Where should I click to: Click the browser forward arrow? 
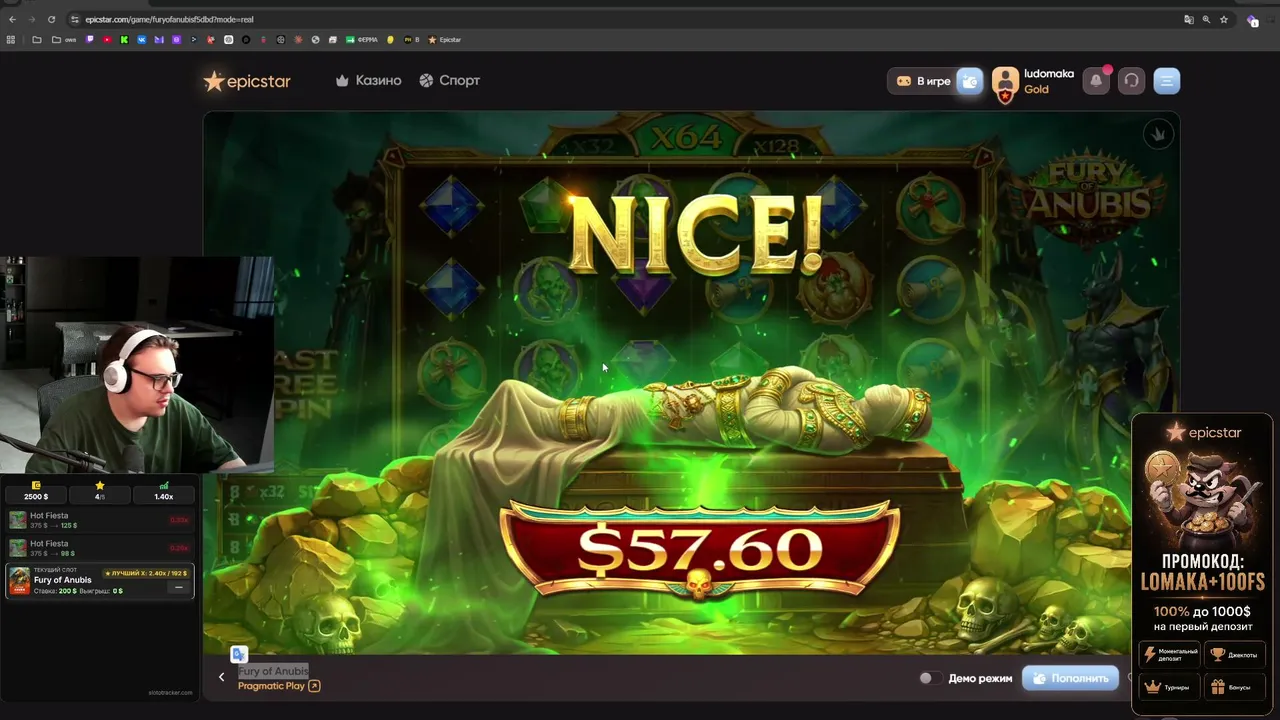(x=32, y=19)
